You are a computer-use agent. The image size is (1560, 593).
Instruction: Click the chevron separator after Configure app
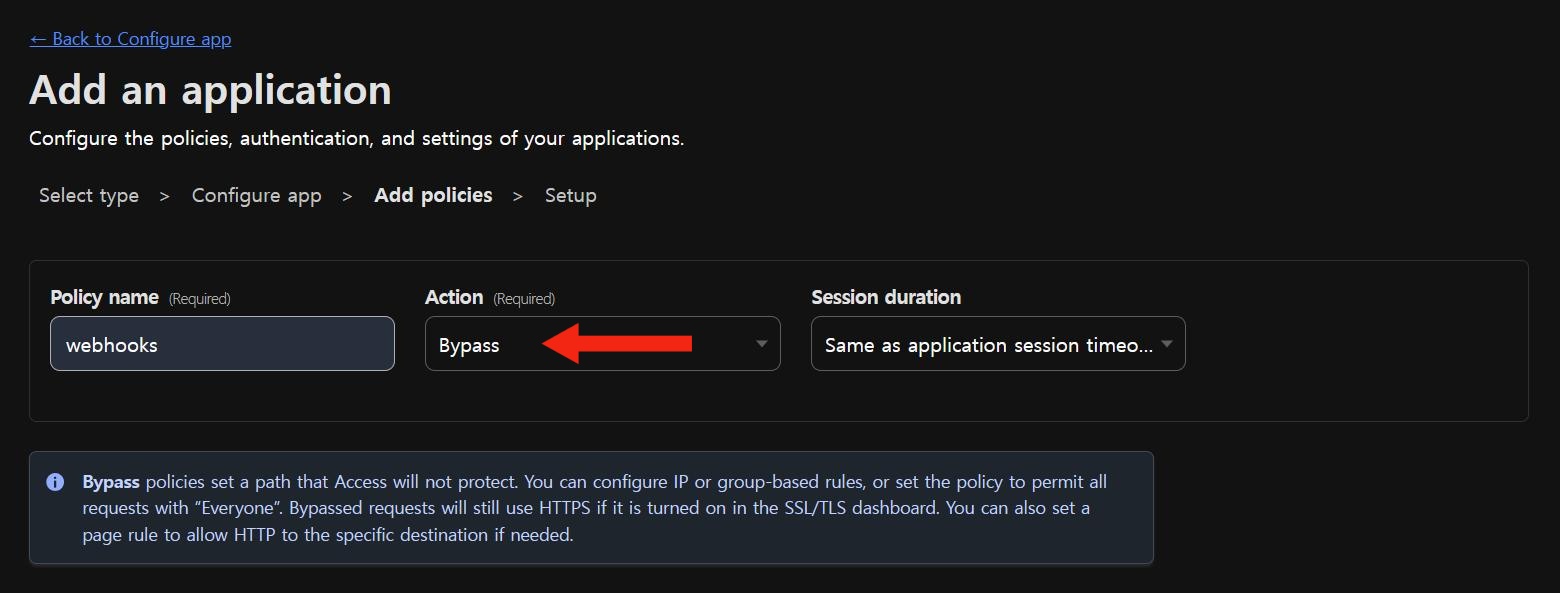click(347, 196)
